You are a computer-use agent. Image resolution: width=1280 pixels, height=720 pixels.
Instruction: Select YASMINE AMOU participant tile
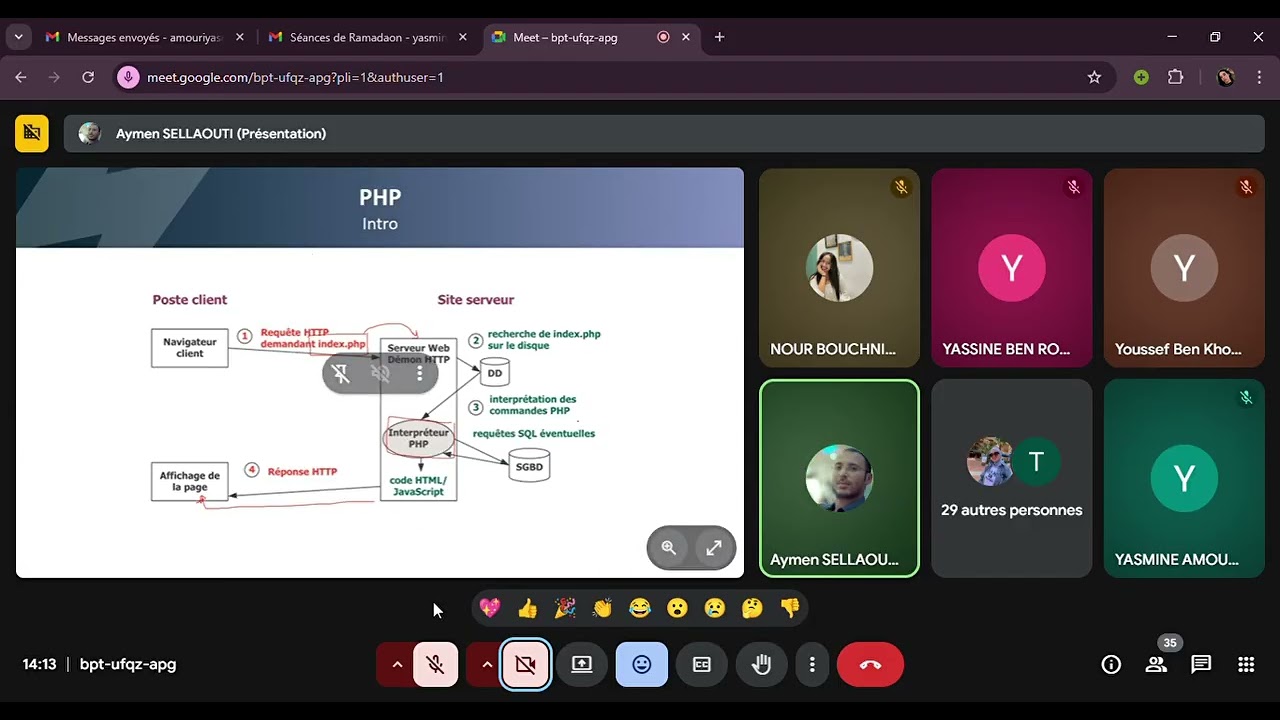[x=1184, y=478]
